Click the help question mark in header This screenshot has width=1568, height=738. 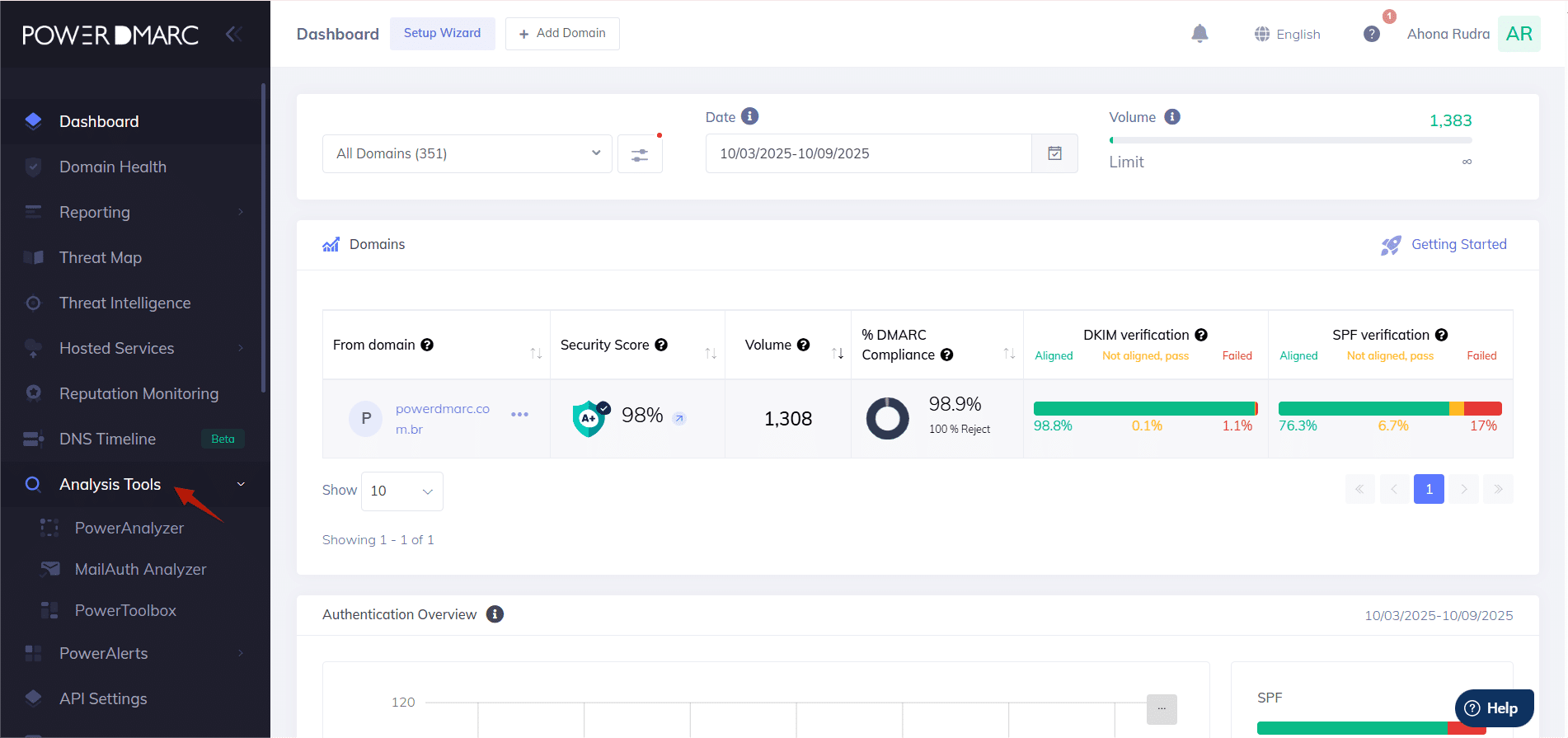click(1372, 34)
